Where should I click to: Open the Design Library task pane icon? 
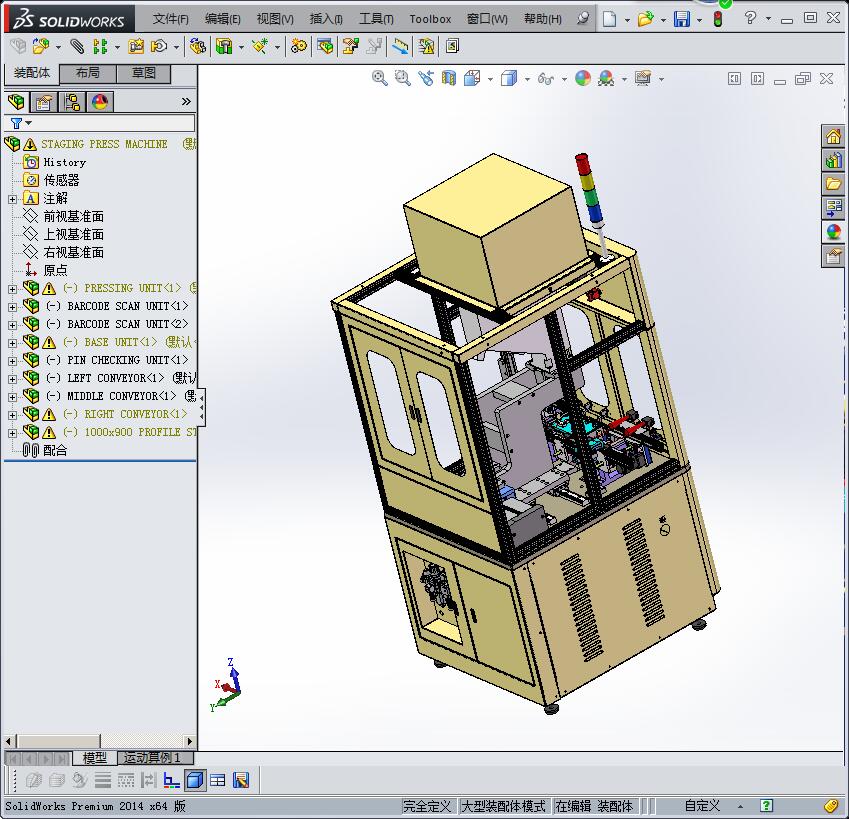[x=833, y=160]
